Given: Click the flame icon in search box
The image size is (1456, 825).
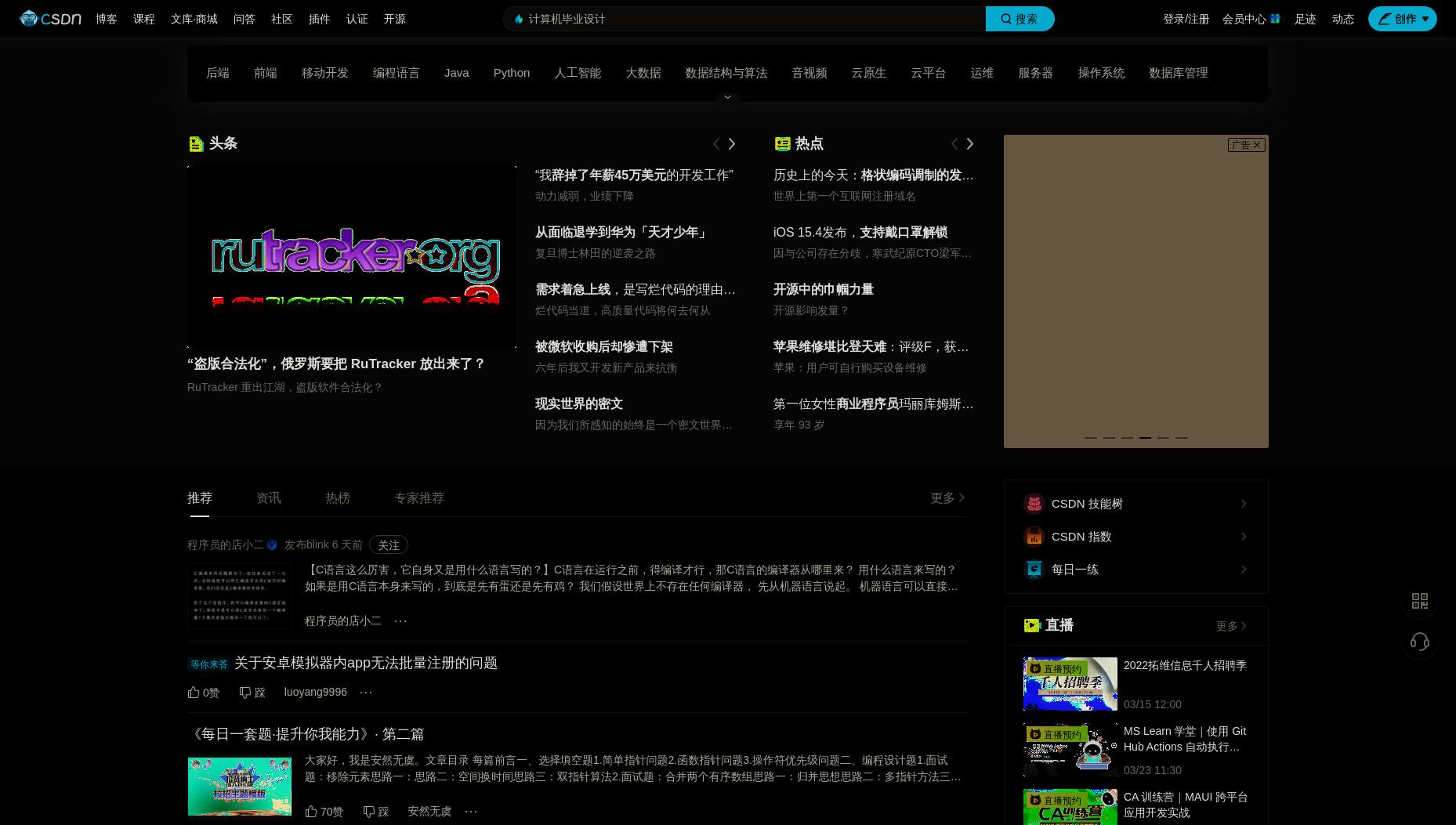Looking at the screenshot, I should point(519,19).
